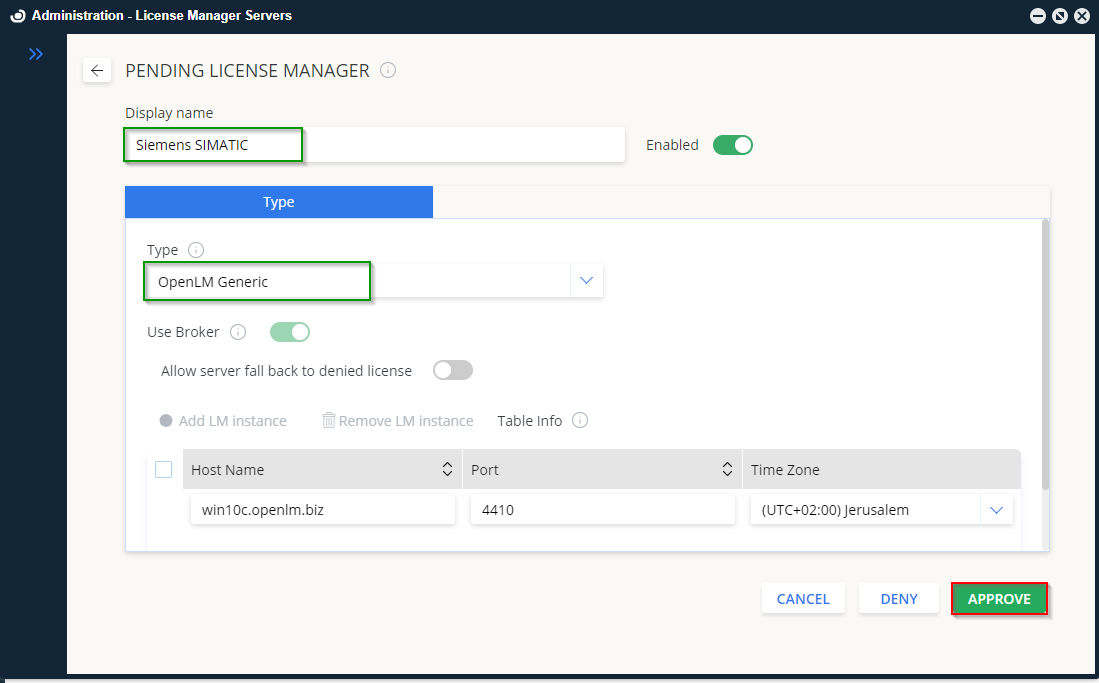The image size is (1099, 683).
Task: Open the Table Info tooltip icon
Action: tap(580, 420)
